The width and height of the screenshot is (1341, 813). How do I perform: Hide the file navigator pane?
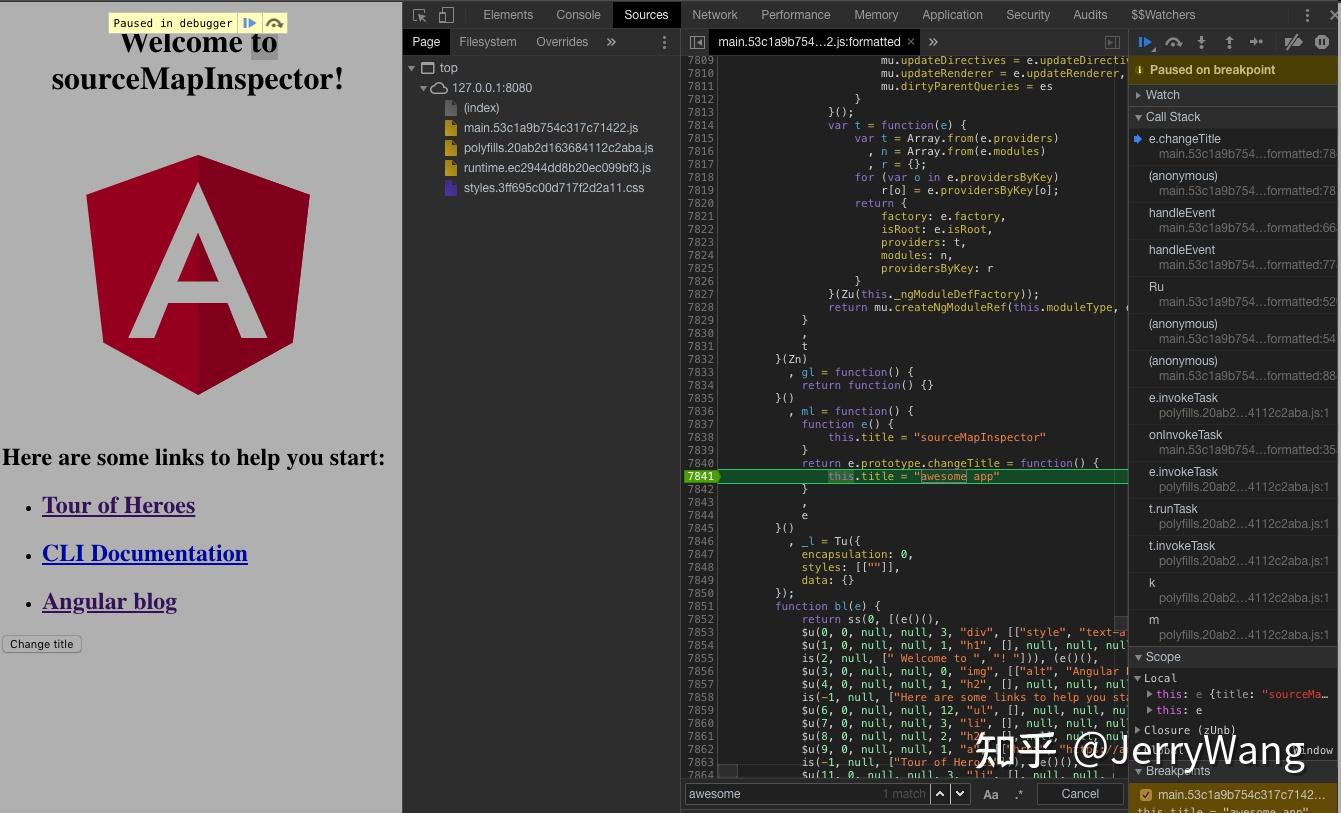point(697,42)
